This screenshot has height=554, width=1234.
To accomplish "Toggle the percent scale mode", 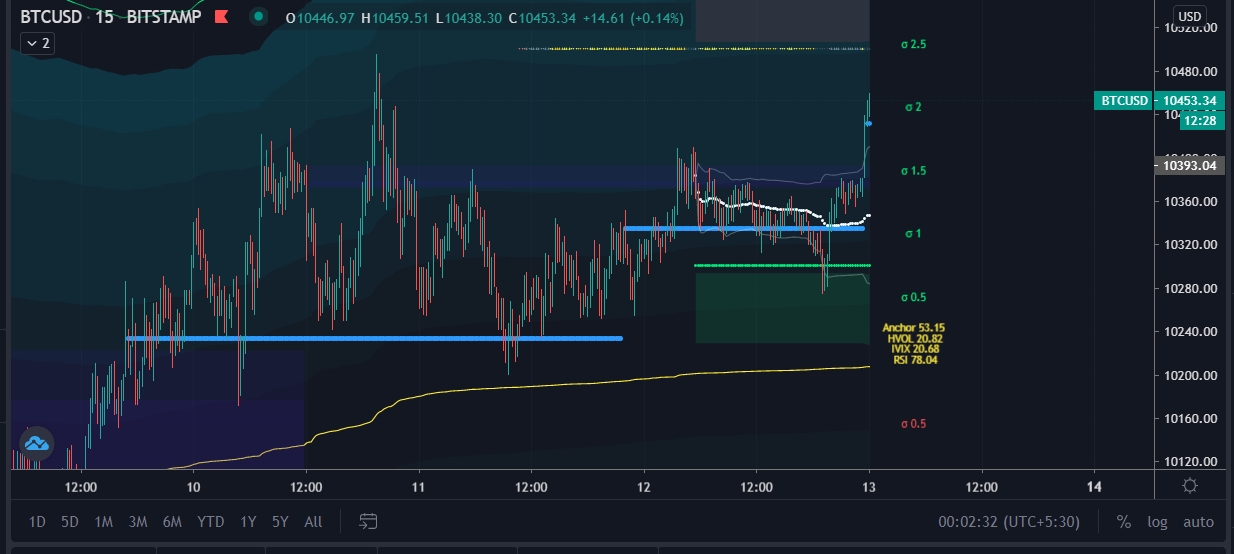I will click(1124, 522).
